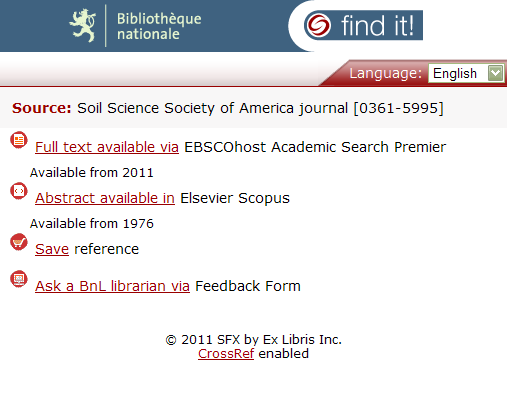Image resolution: width=507 pixels, height=398 pixels.
Task: Open Ask a BnL librarian via link
Action: tap(112, 286)
